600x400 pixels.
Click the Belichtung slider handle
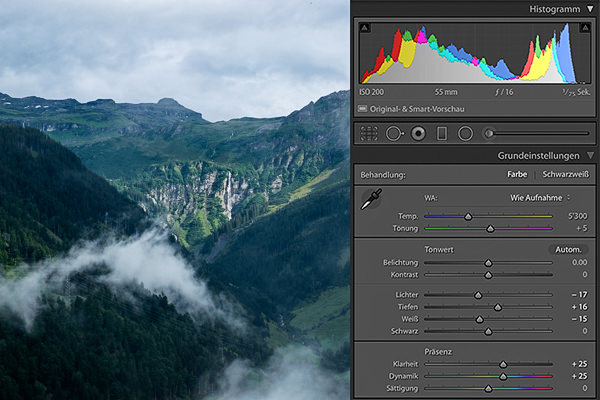tap(488, 263)
